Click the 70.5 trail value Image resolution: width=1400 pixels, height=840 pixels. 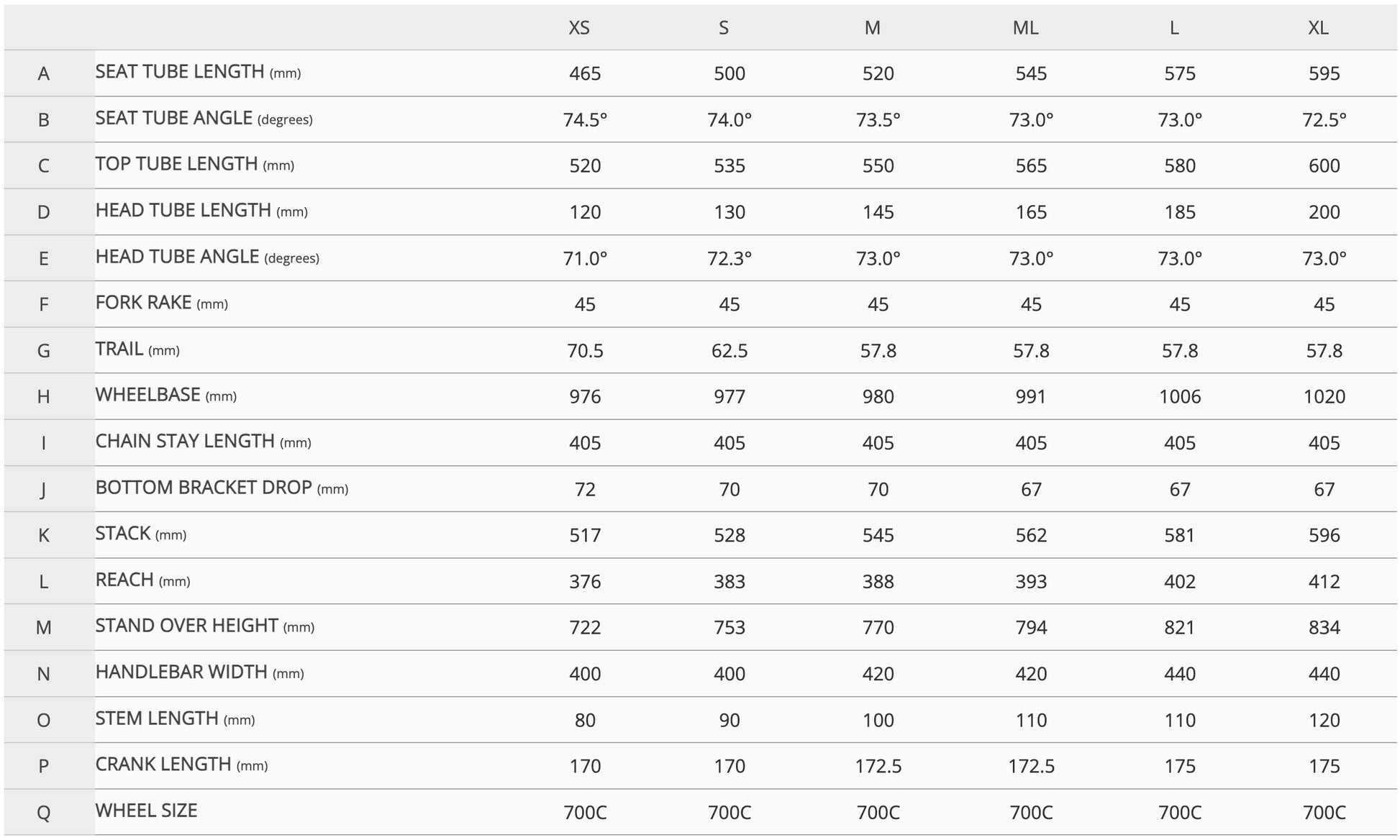pos(585,351)
